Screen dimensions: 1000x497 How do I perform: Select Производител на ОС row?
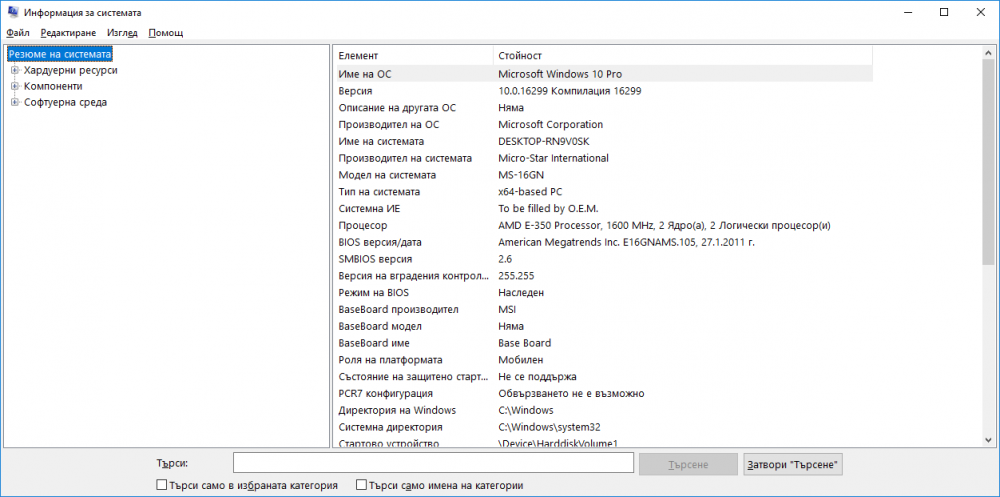[x=603, y=124]
